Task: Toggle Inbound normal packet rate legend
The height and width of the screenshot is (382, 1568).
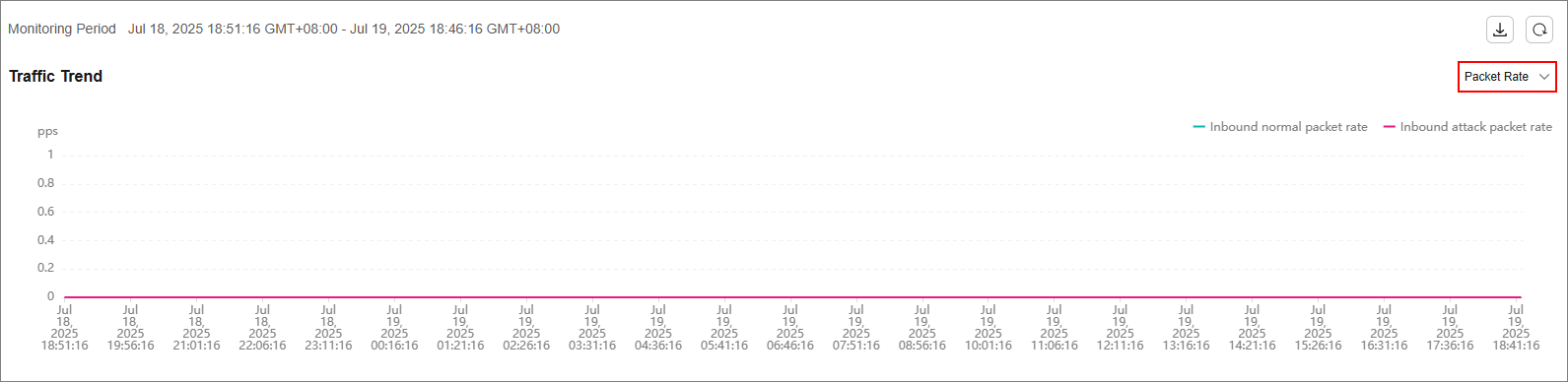Action: tap(1280, 127)
